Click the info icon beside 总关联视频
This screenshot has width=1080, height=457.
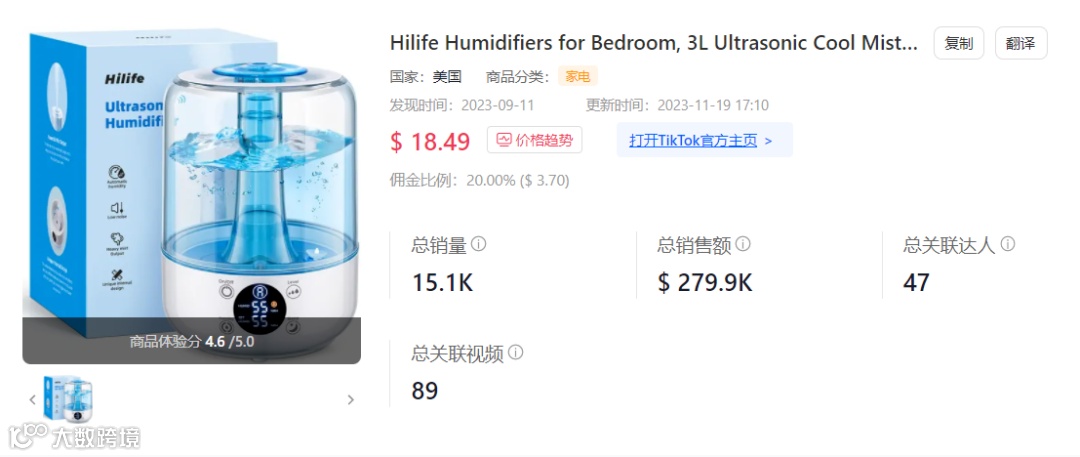point(515,353)
